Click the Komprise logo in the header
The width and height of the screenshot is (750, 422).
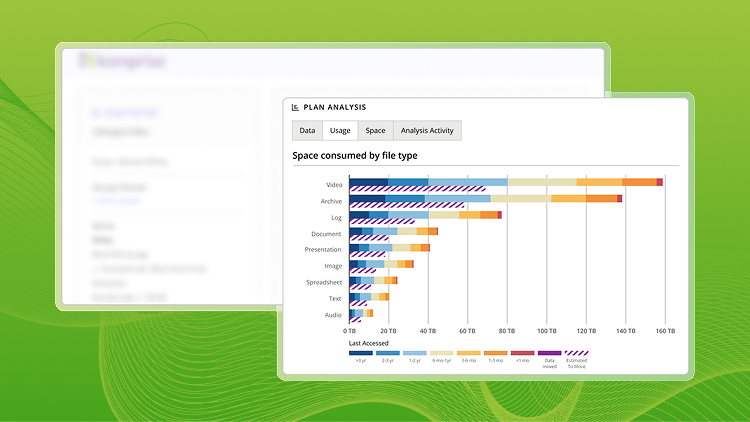coord(123,61)
